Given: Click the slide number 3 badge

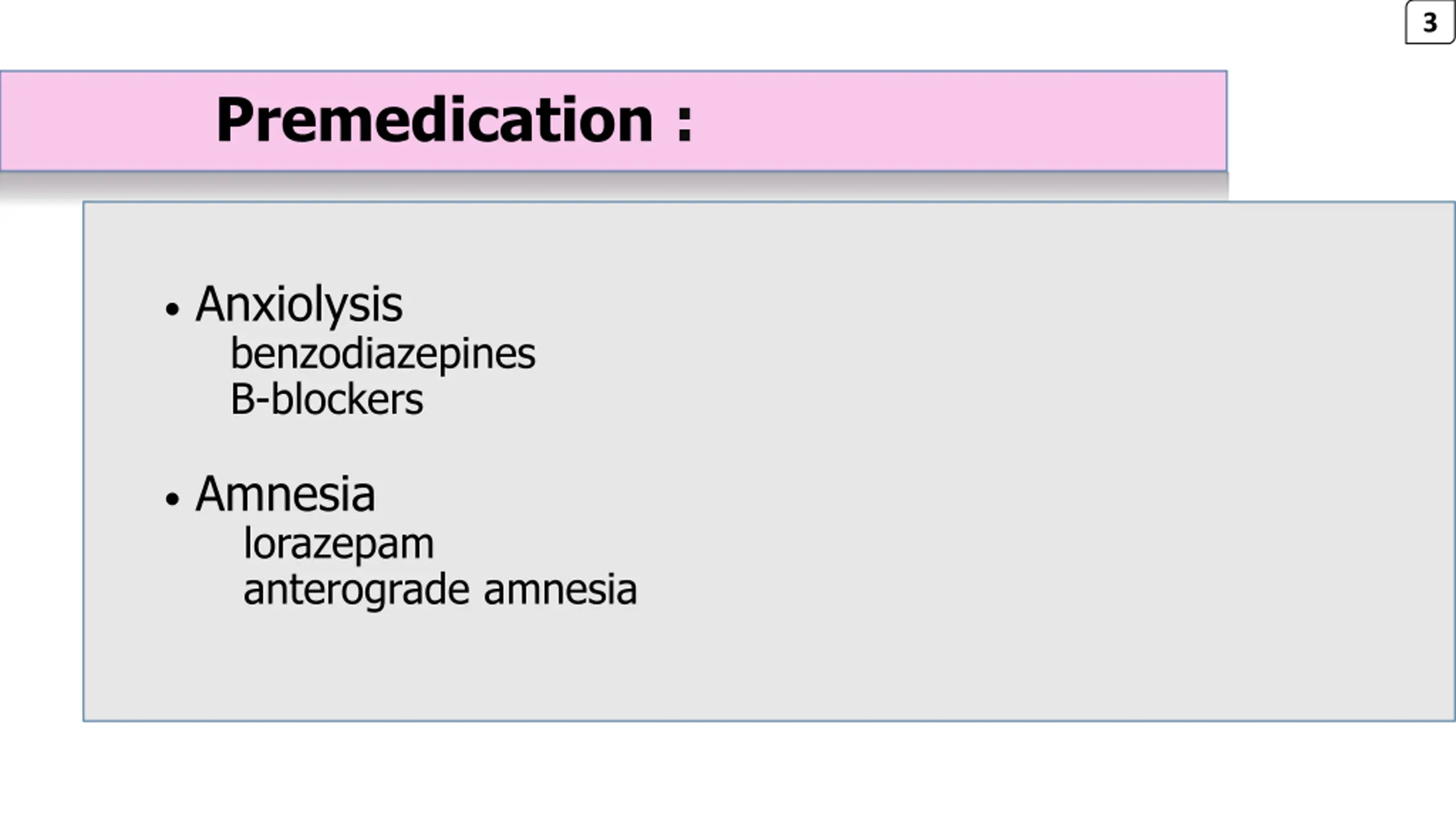Looking at the screenshot, I should click(1429, 22).
